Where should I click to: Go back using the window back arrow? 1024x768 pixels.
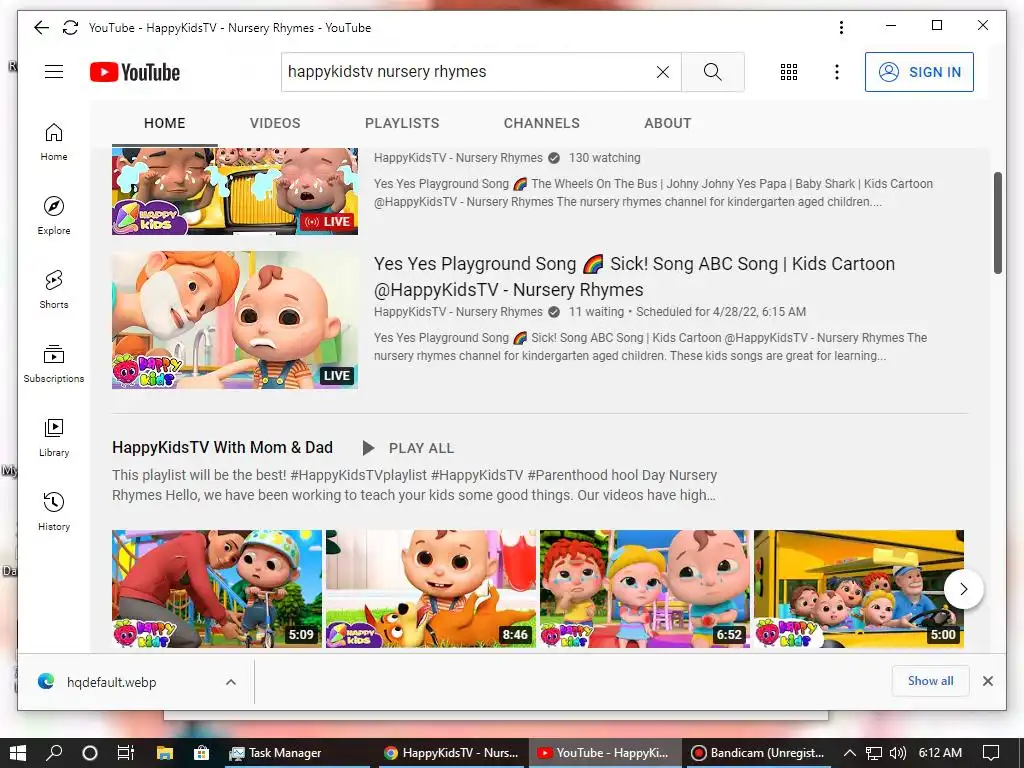tap(41, 27)
